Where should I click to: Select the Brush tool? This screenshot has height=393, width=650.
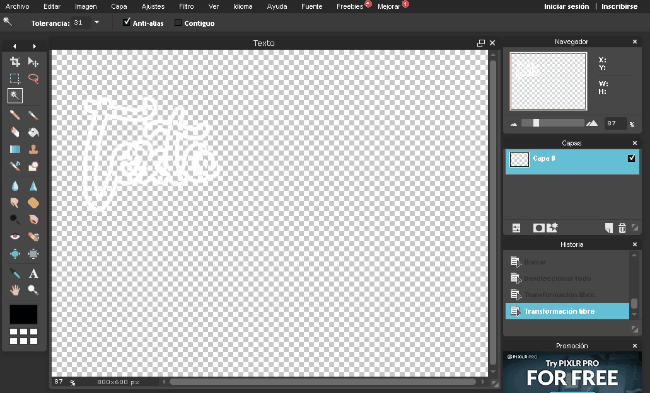tap(33, 115)
